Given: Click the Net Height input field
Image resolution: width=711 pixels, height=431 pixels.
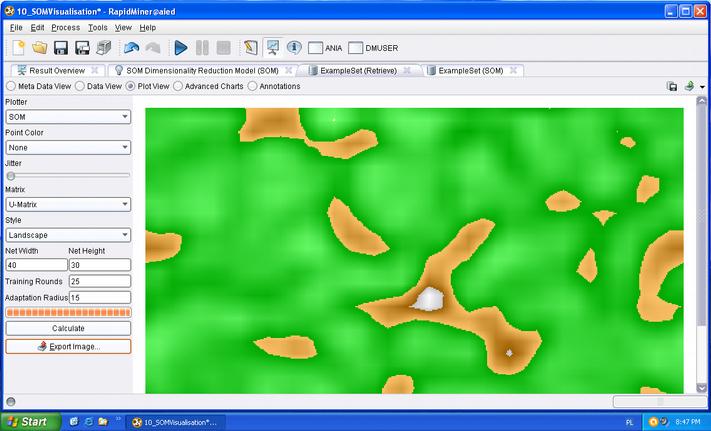Looking at the screenshot, I should coord(100,265).
